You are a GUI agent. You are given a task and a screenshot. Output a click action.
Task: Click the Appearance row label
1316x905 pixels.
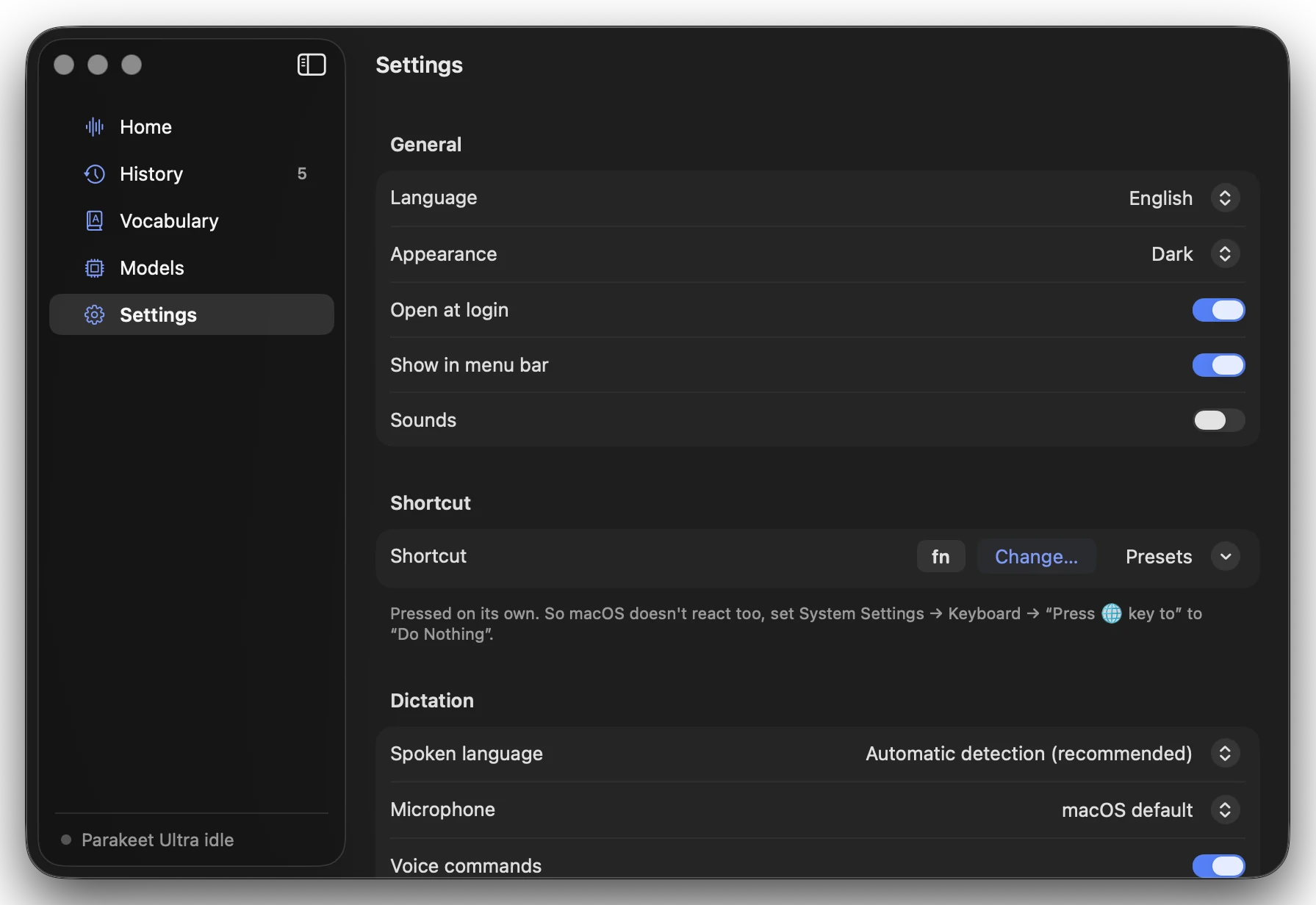click(444, 254)
